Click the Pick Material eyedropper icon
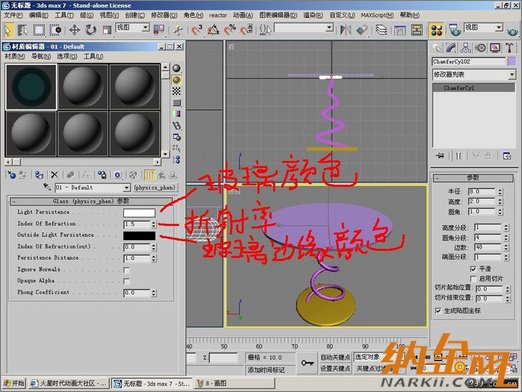The height and width of the screenshot is (392, 522). tap(47, 187)
